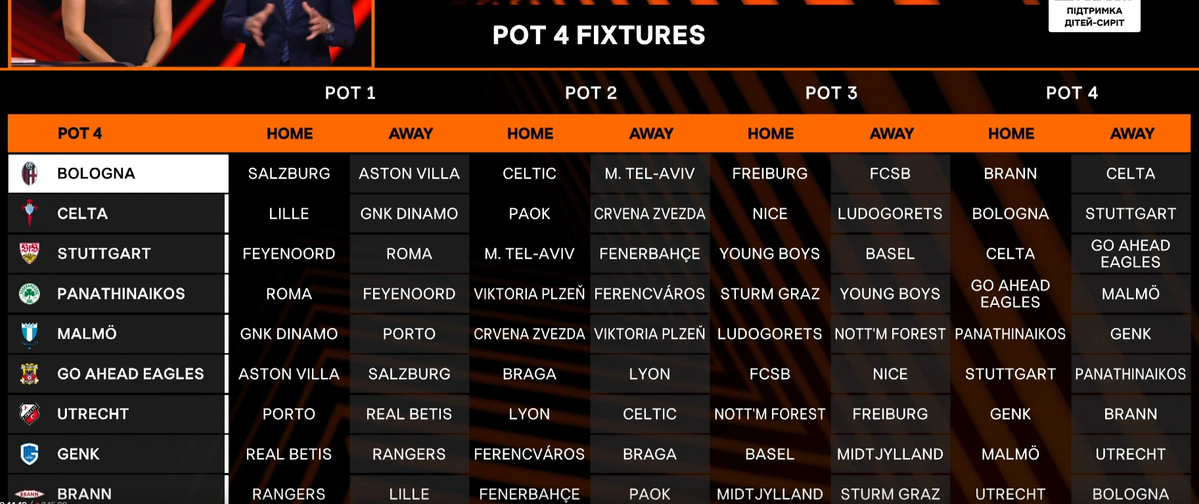Click the Stuttgart club crest icon
1199x504 pixels.
pos(29,254)
